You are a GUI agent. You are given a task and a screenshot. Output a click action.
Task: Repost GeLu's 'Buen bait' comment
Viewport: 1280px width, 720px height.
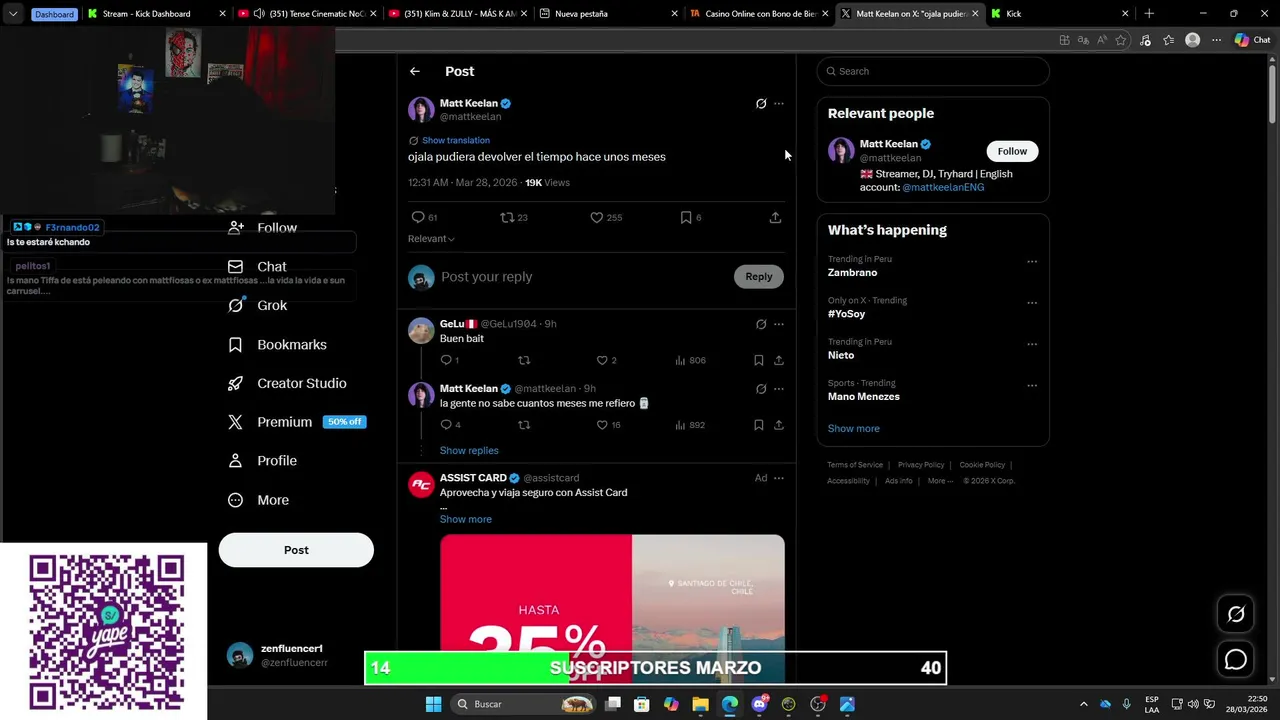coord(524,360)
